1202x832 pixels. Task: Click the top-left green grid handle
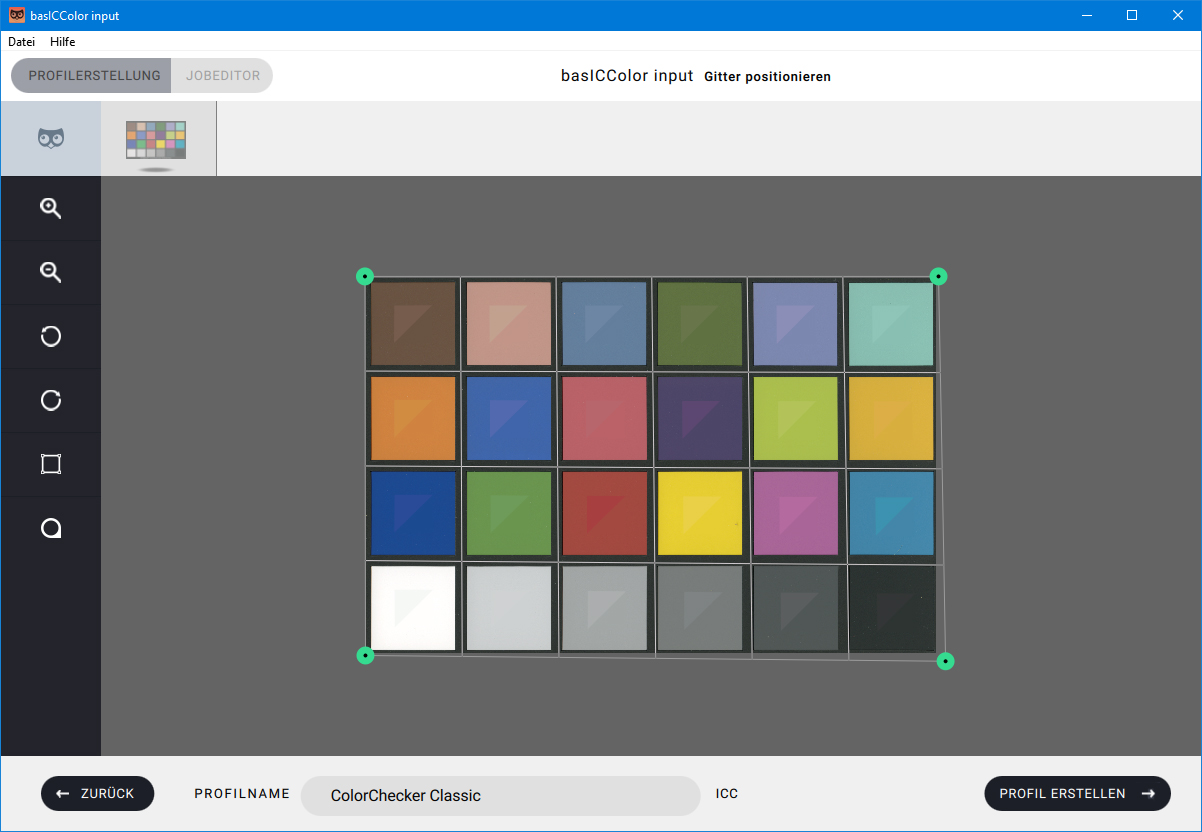[365, 276]
